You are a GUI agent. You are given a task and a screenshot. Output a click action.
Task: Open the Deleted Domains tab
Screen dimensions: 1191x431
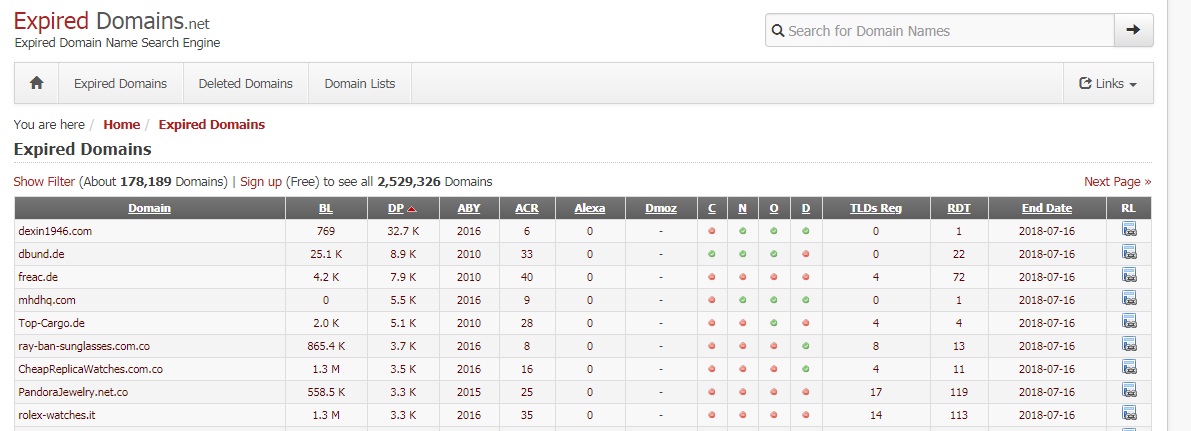(245, 84)
